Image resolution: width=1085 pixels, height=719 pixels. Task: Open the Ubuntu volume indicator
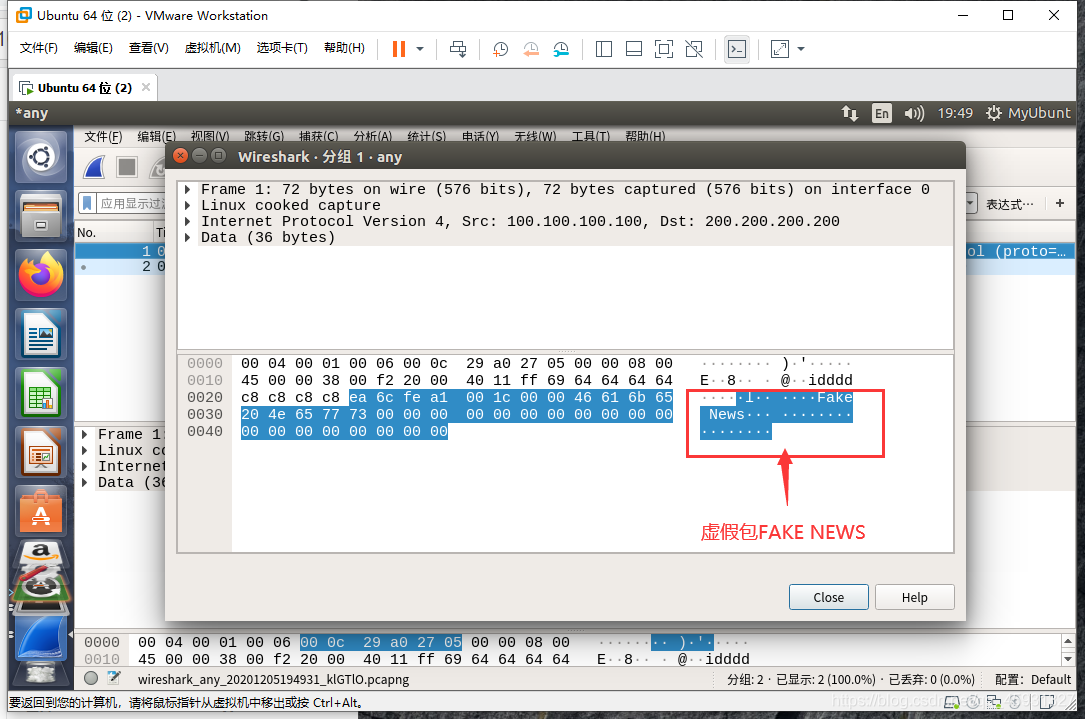914,113
